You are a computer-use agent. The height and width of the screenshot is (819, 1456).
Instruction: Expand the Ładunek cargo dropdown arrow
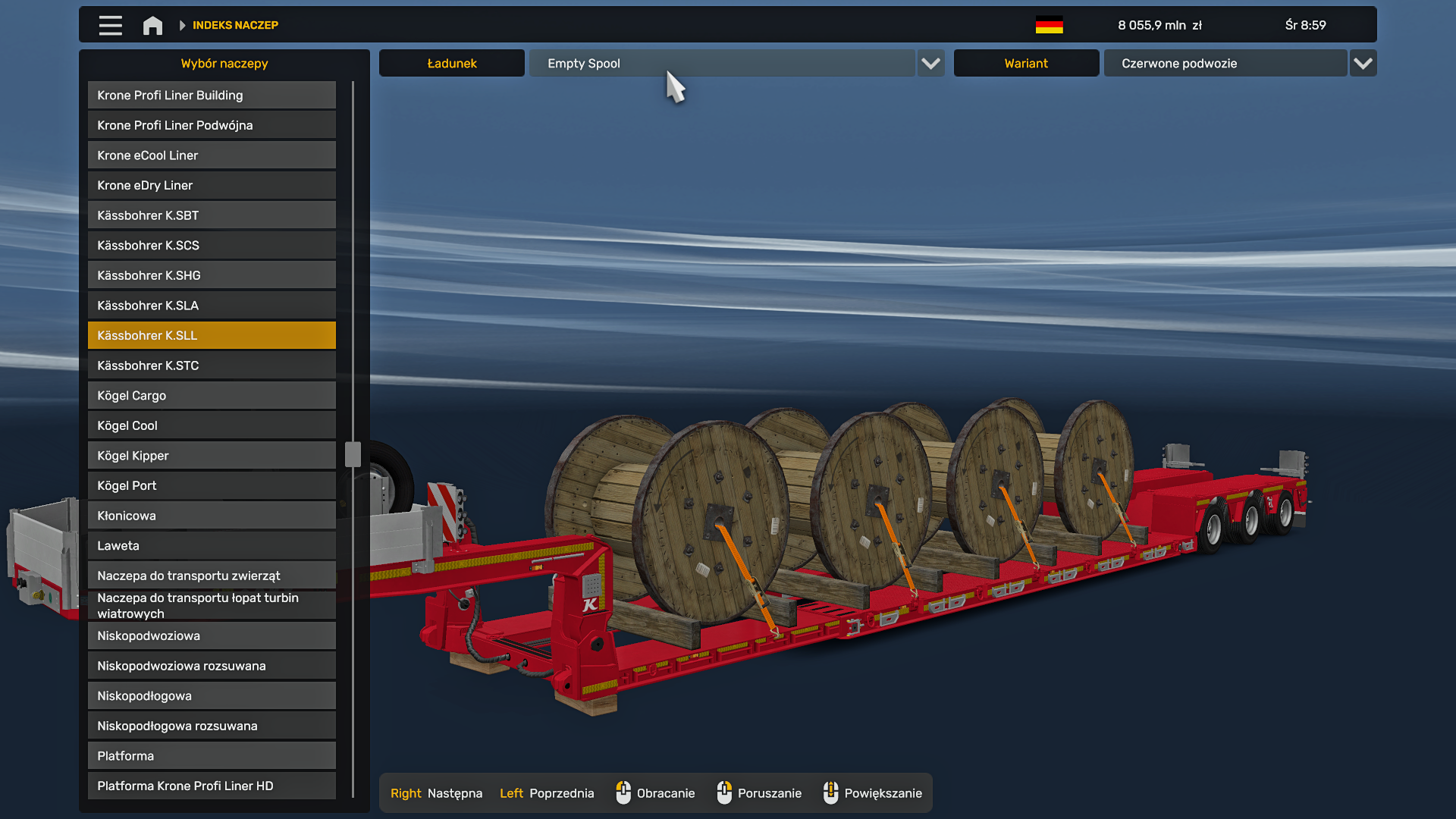(930, 63)
